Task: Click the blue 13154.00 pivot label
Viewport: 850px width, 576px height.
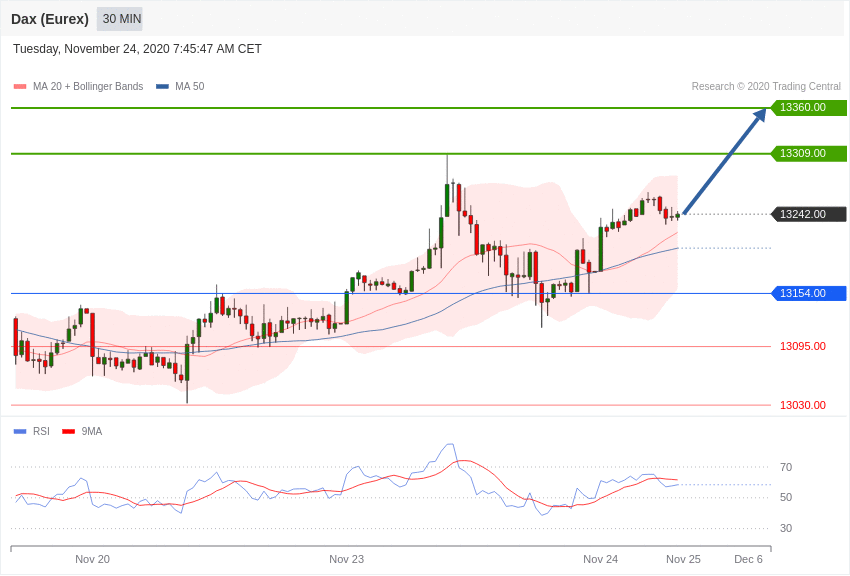Action: (808, 293)
